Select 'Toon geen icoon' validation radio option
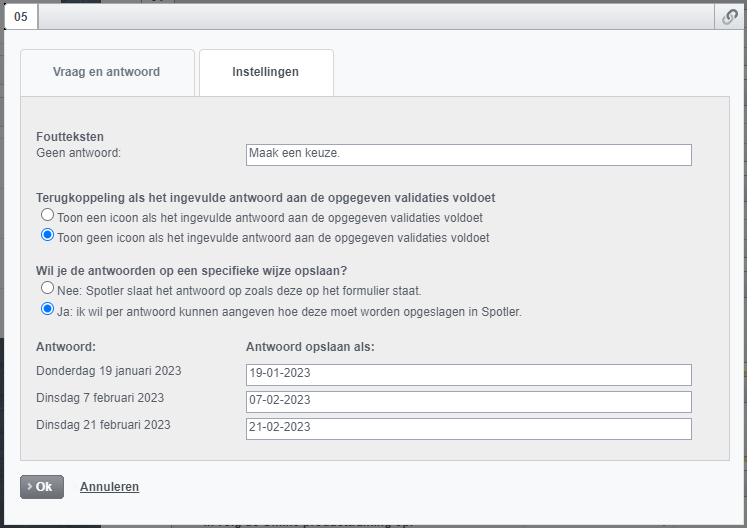Screen dimensions: 747x528 (47, 235)
